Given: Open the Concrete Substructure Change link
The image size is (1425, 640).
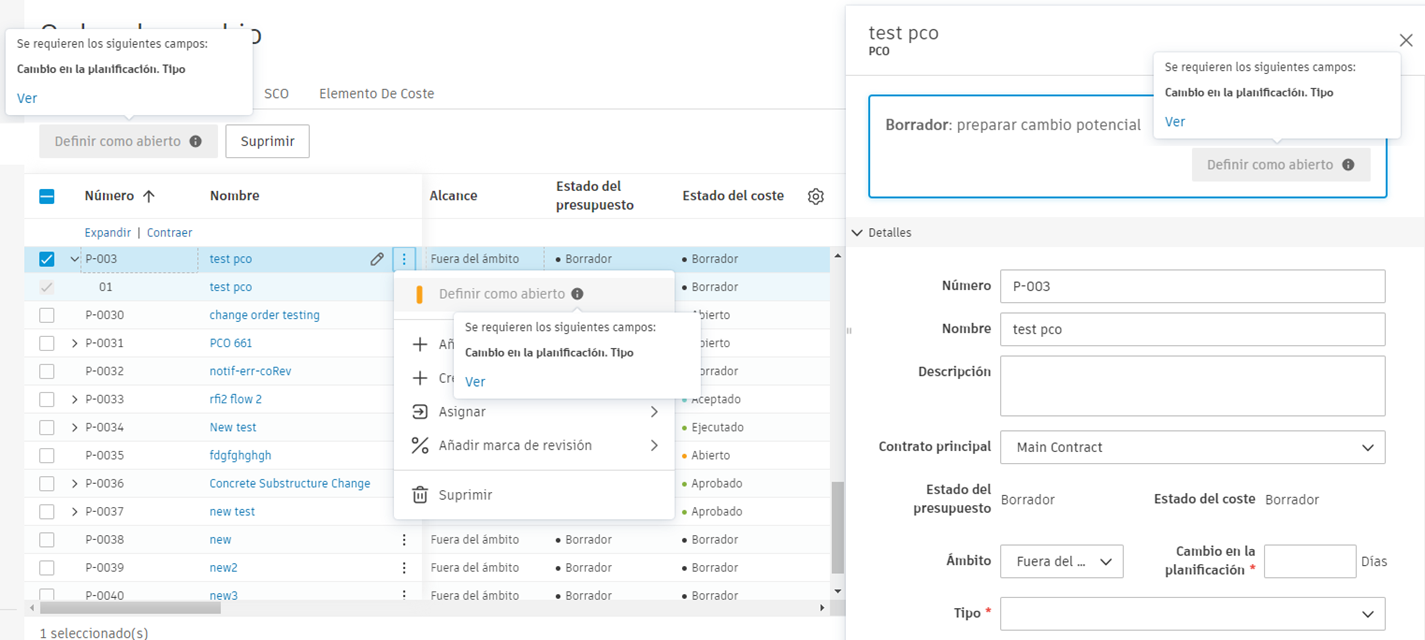Looking at the screenshot, I should coord(289,484).
